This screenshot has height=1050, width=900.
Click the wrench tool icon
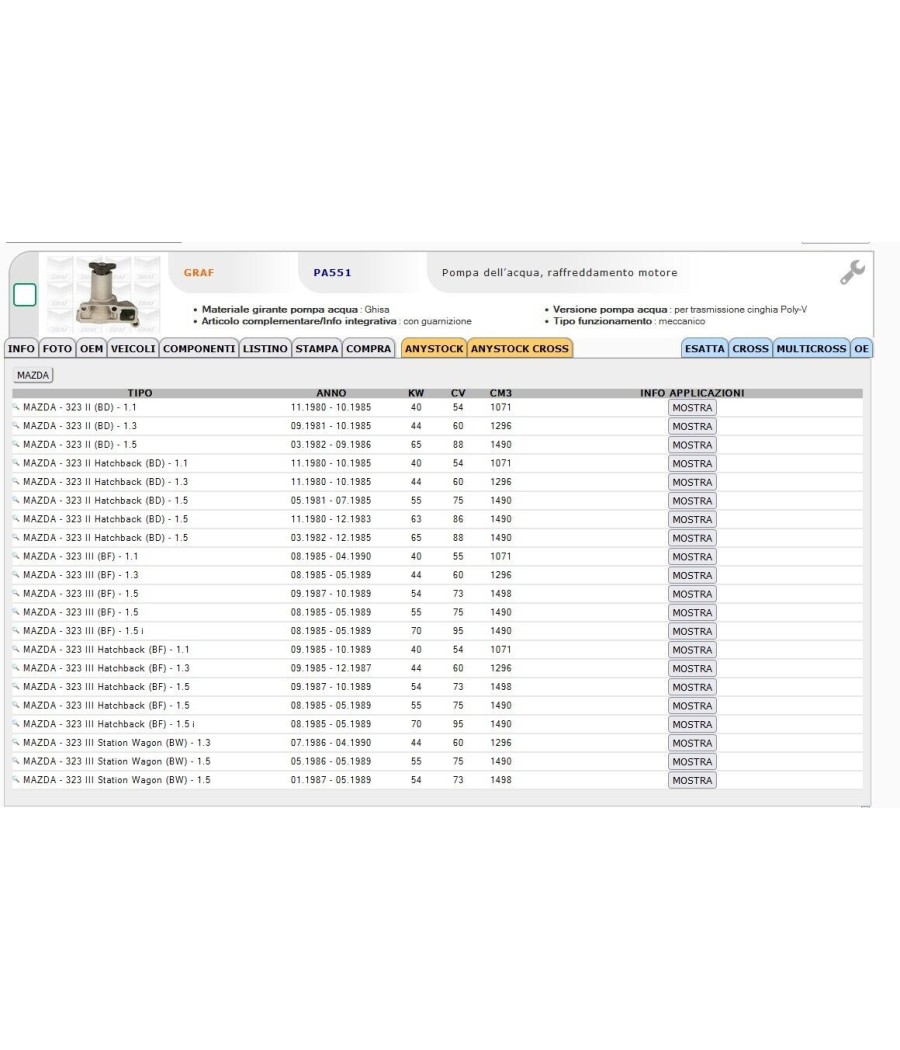pyautogui.click(x=852, y=272)
